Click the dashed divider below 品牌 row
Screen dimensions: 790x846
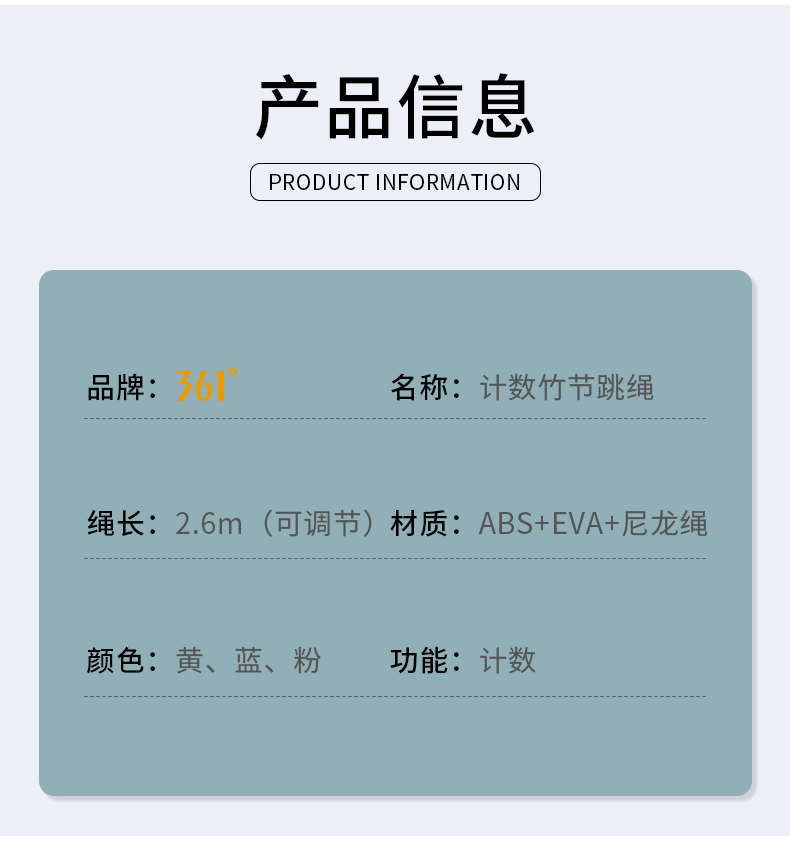click(395, 419)
